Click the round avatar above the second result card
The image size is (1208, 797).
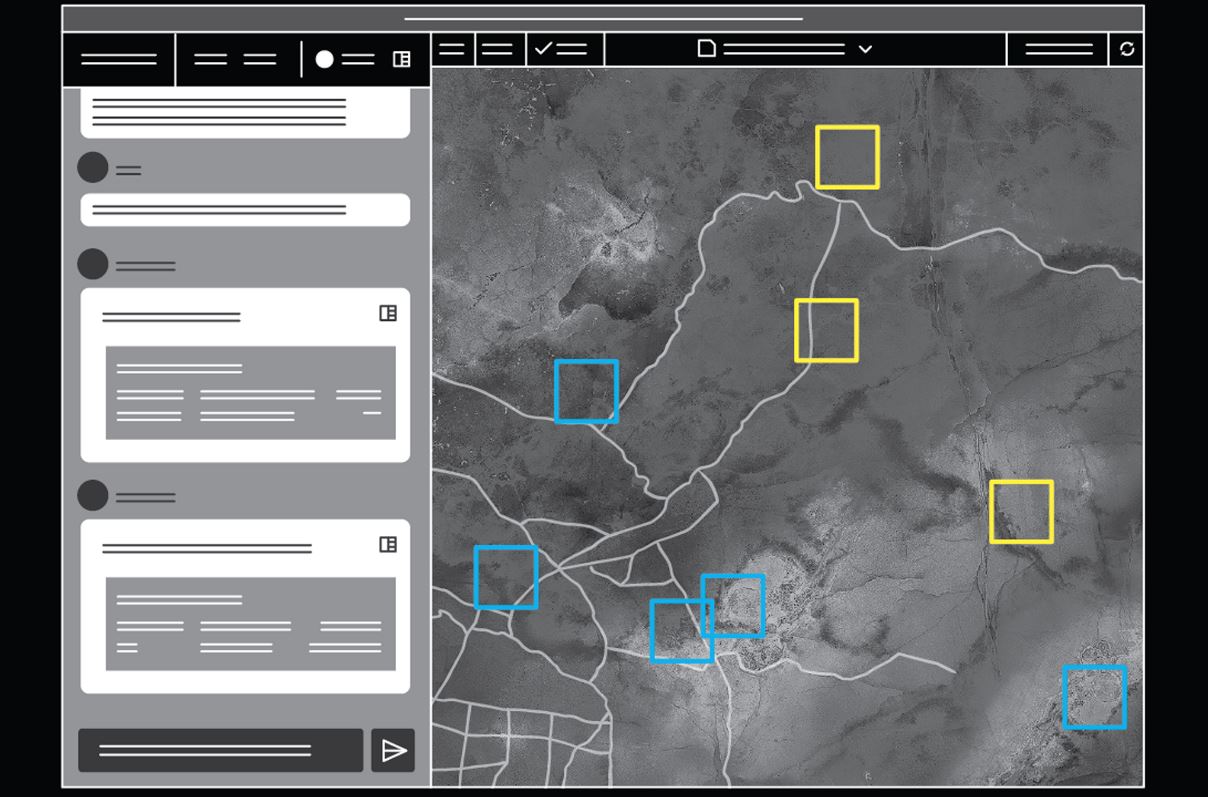[93, 495]
